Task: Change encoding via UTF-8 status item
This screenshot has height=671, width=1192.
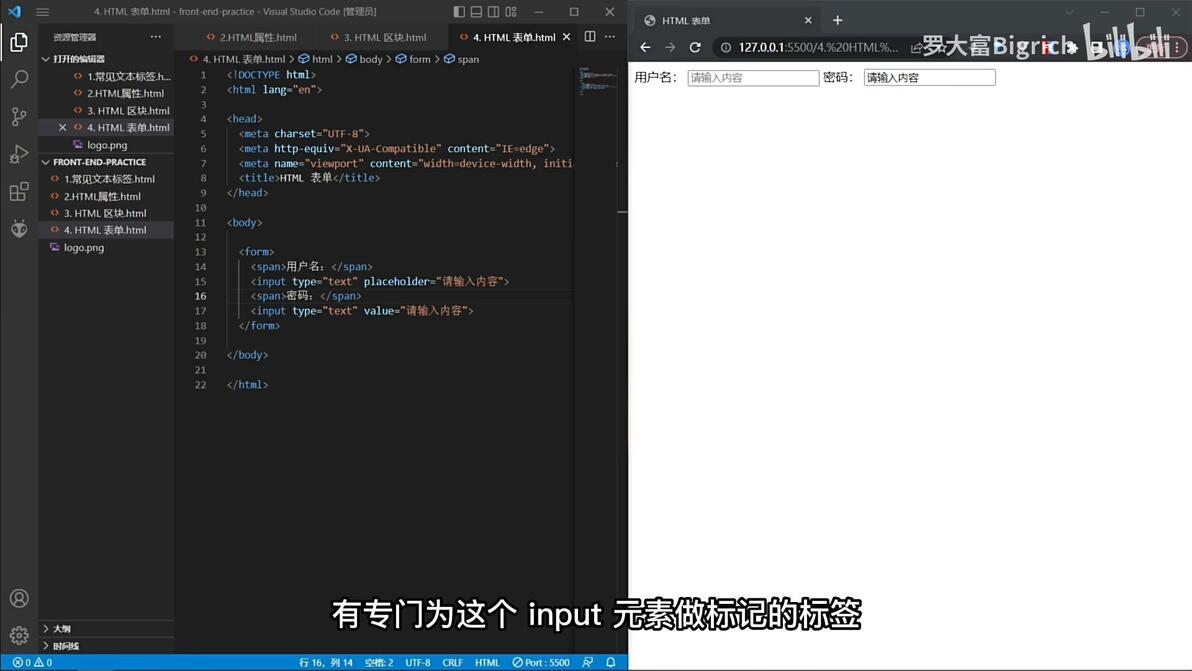Action: [417, 663]
